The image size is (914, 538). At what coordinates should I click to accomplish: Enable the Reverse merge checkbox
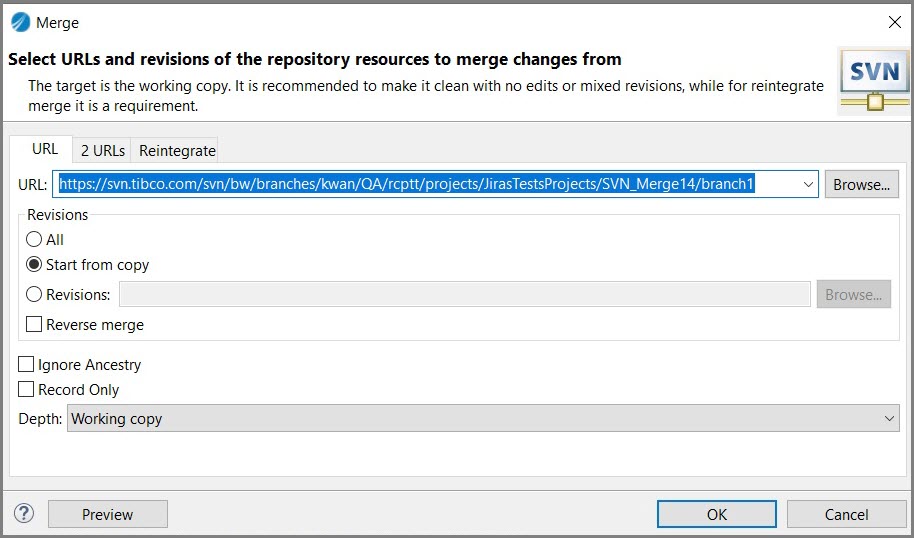(x=35, y=325)
